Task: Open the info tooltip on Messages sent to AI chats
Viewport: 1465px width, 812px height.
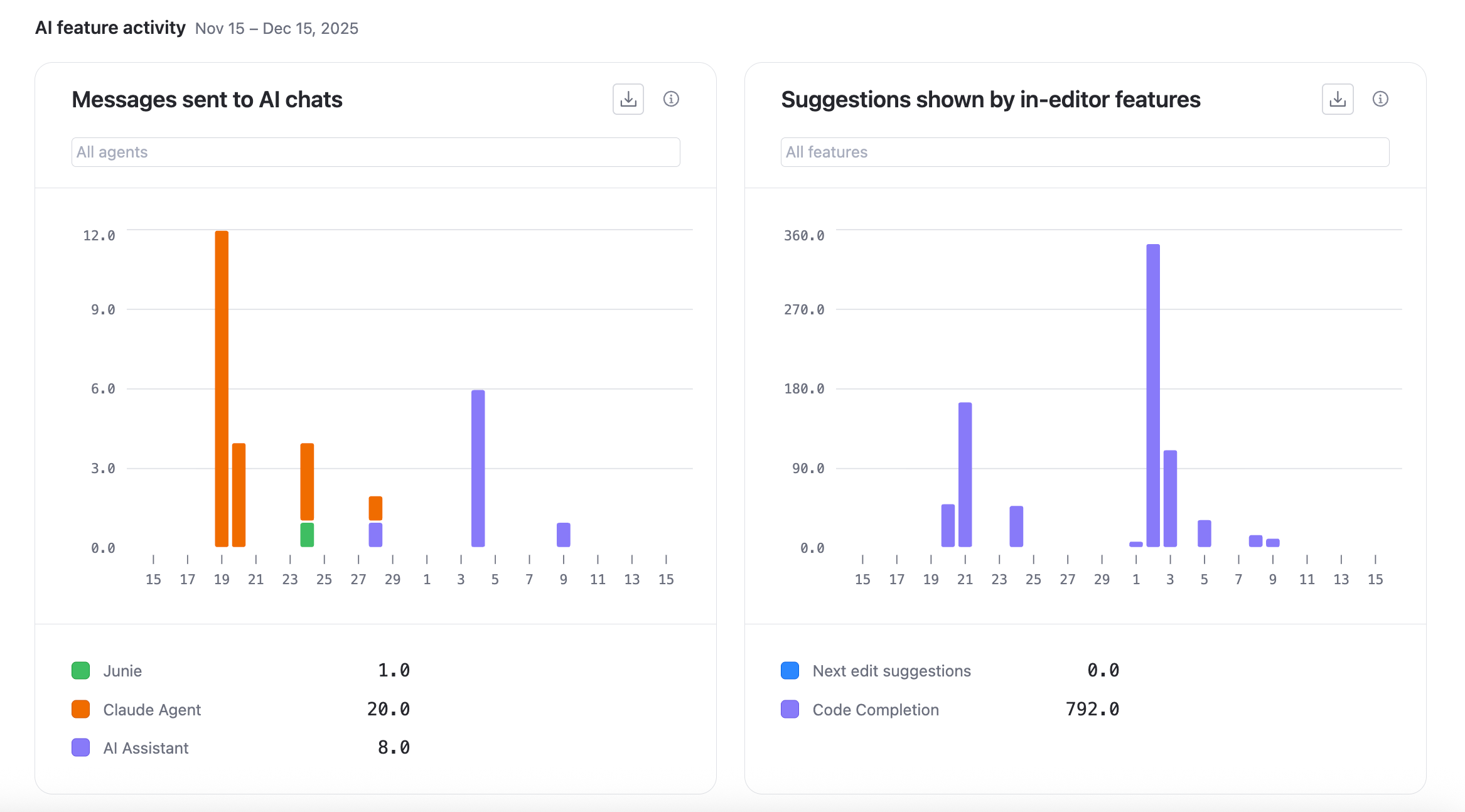Action: pos(671,99)
